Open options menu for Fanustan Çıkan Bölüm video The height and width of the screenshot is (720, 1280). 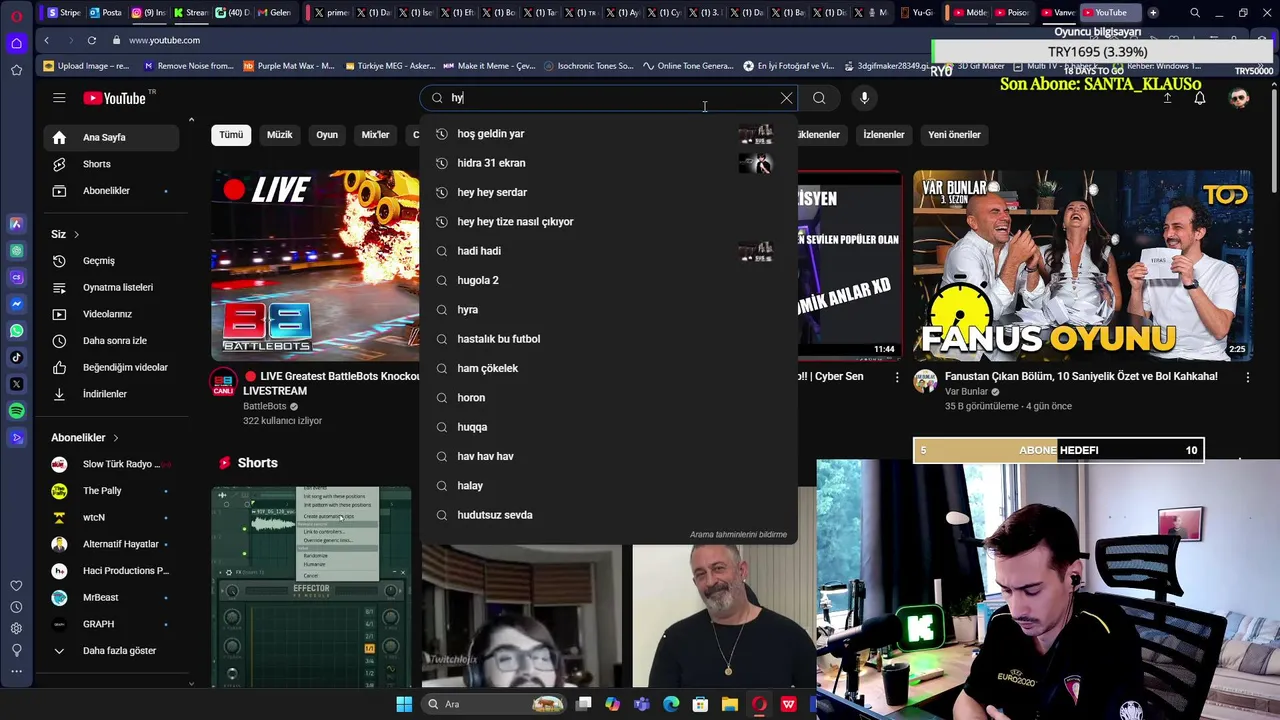(x=1247, y=378)
